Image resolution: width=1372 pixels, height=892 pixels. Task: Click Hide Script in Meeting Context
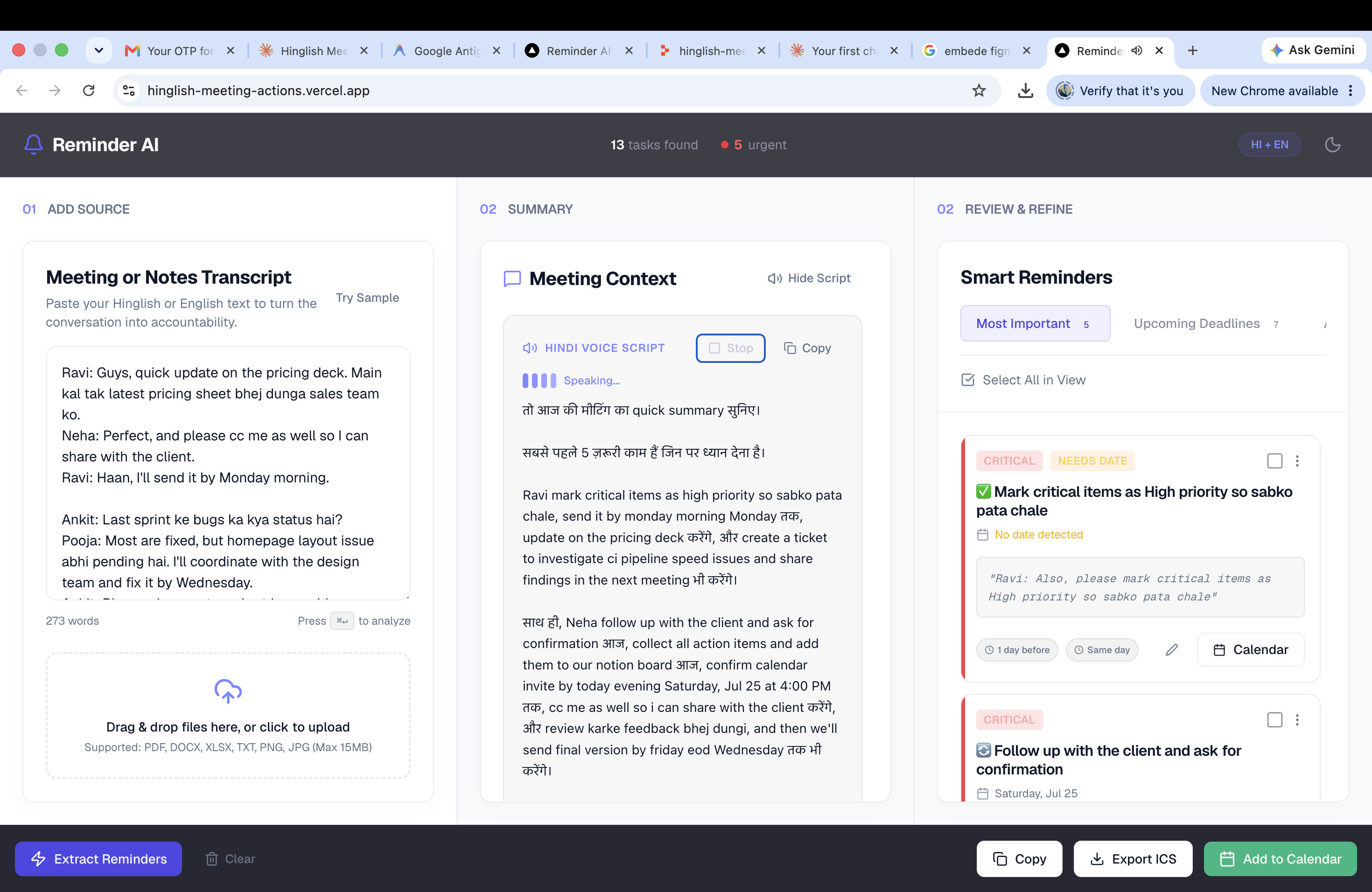(809, 279)
